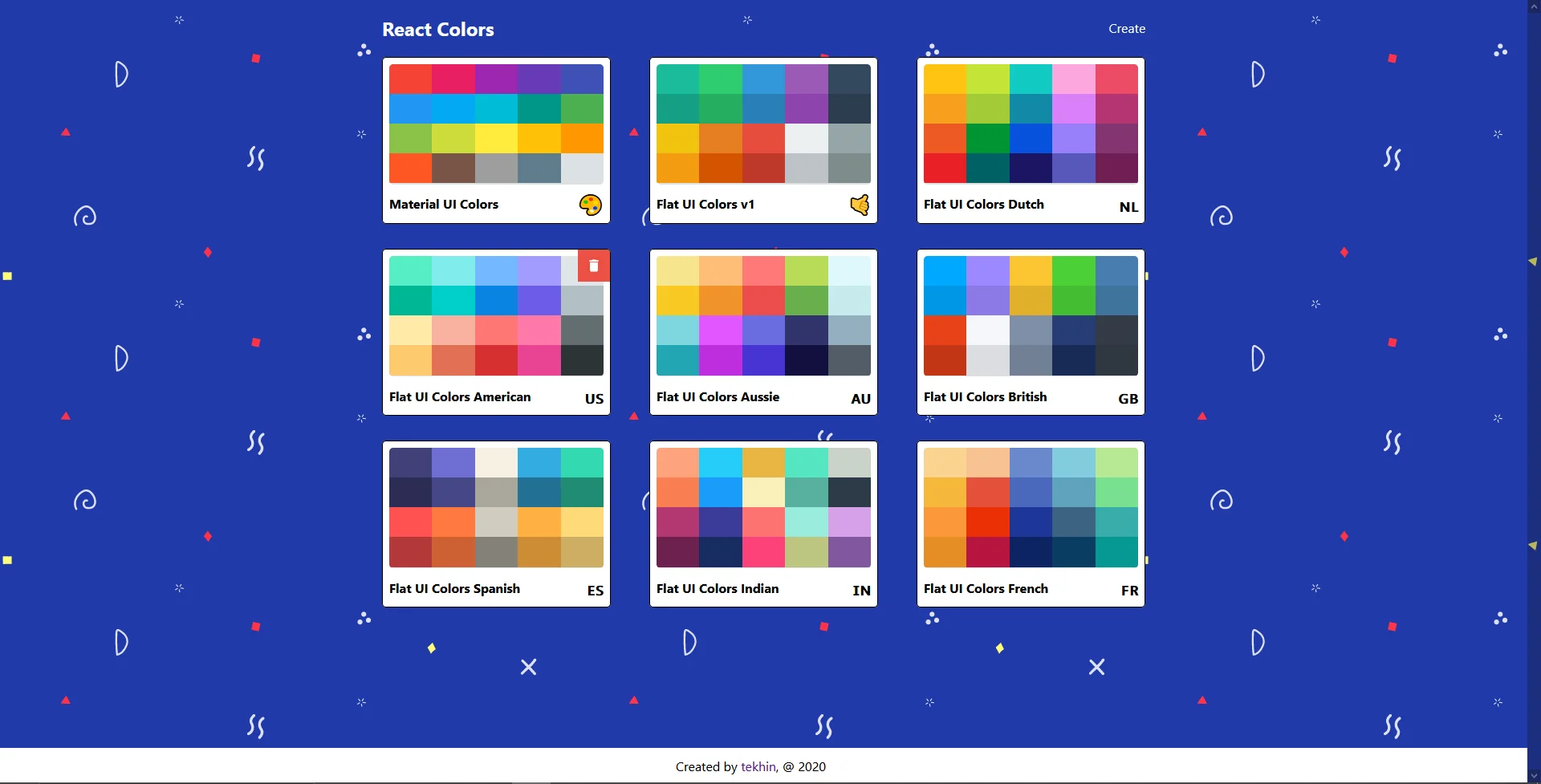Click the IN label on Indian palette
This screenshot has width=1541, height=784.
[861, 591]
